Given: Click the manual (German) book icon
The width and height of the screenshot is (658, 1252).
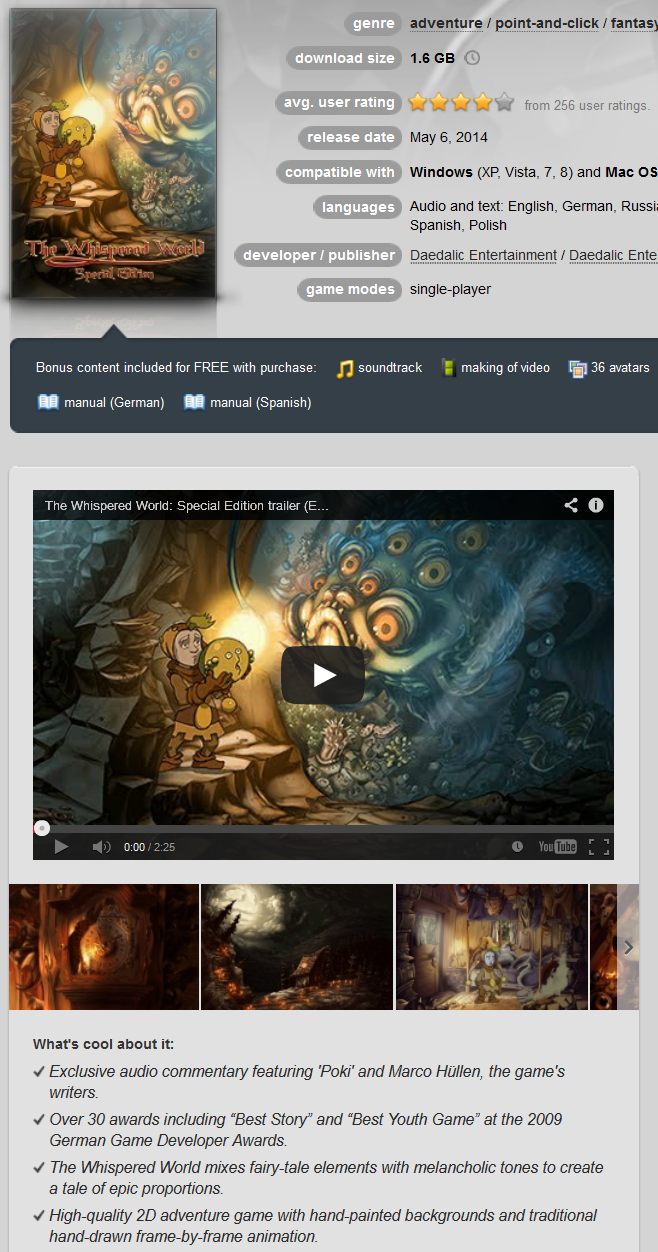Looking at the screenshot, I should (x=48, y=402).
